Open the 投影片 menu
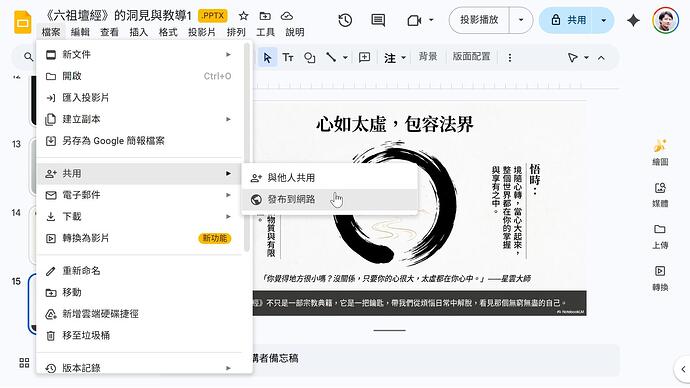Viewport: 690px width, 388px height. pos(202,32)
